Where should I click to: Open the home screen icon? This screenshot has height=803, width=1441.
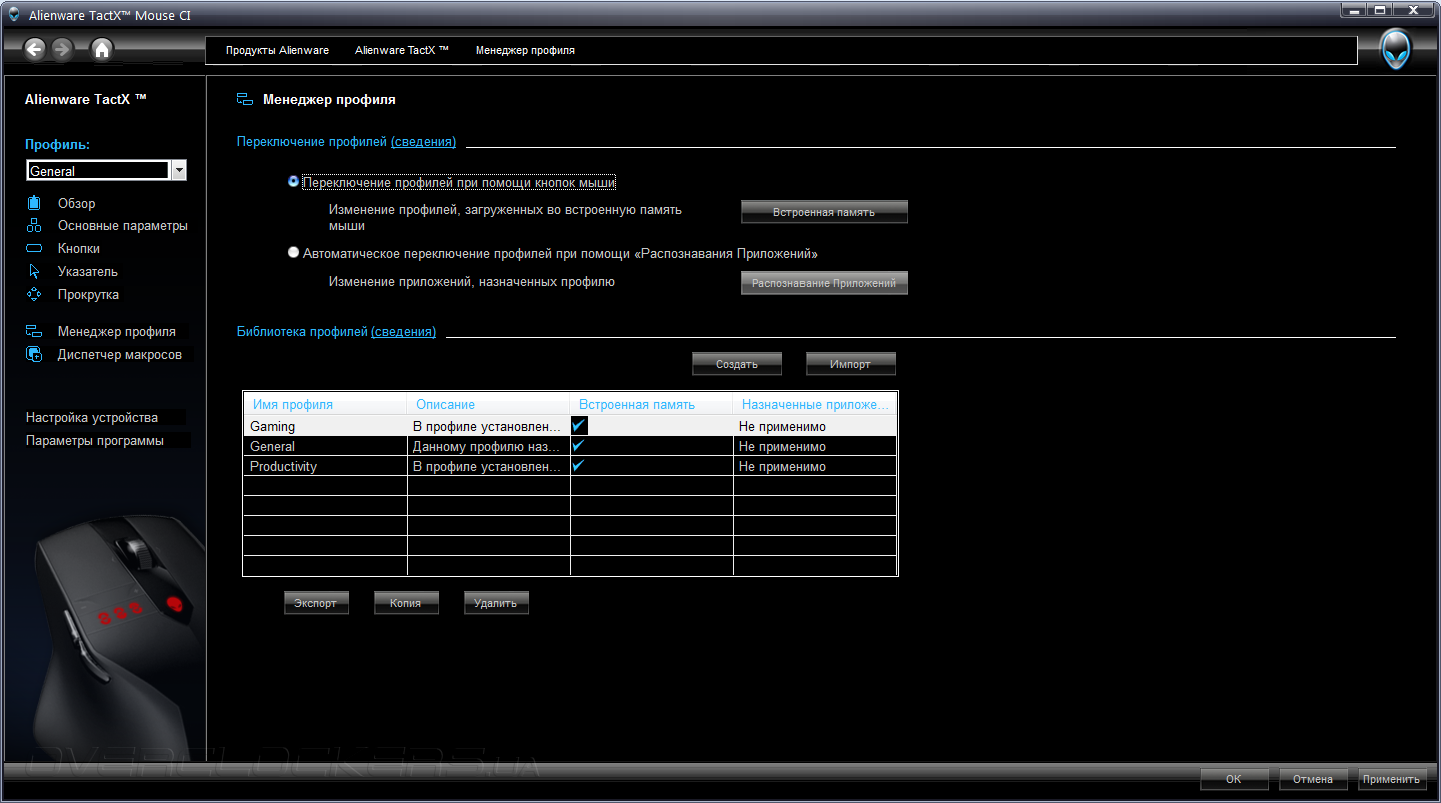click(x=101, y=49)
